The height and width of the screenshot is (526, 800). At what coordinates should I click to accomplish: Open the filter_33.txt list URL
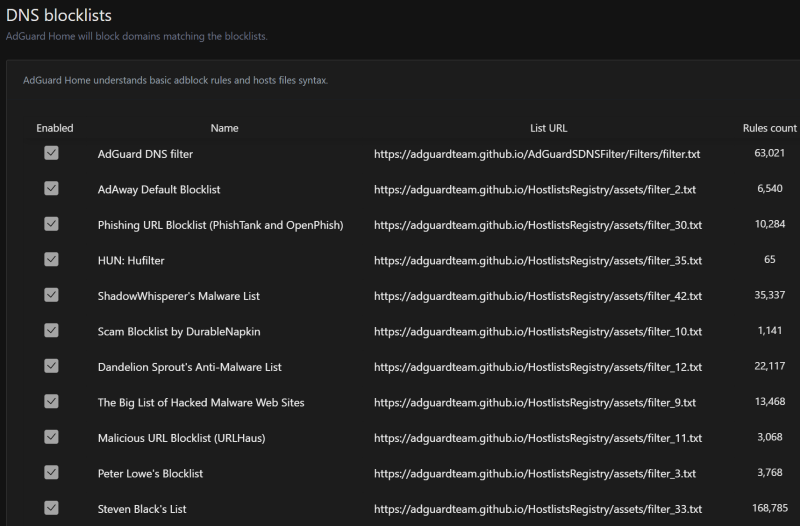(x=538, y=509)
